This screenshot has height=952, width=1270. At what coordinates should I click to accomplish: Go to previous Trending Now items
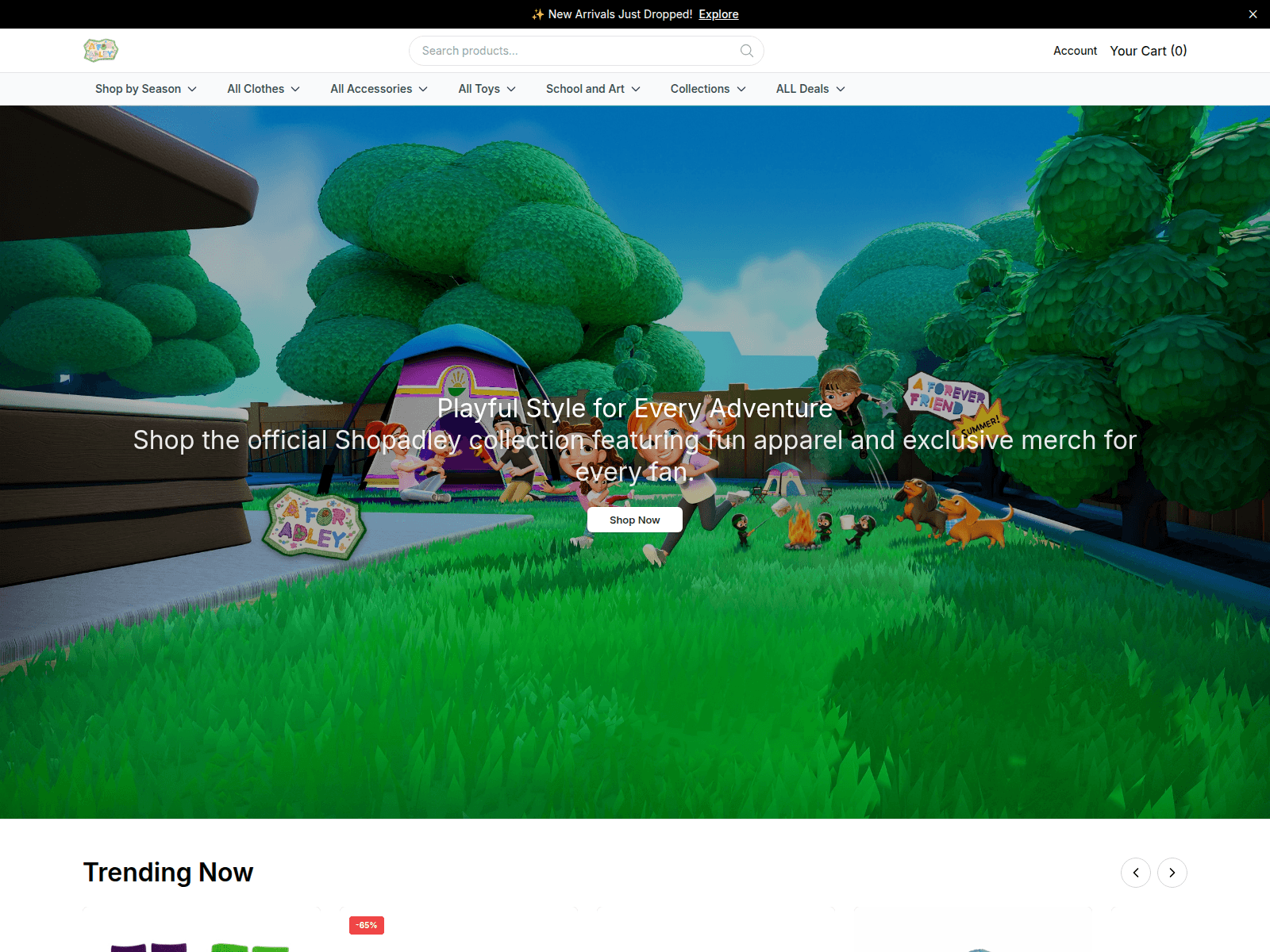pos(1136,873)
